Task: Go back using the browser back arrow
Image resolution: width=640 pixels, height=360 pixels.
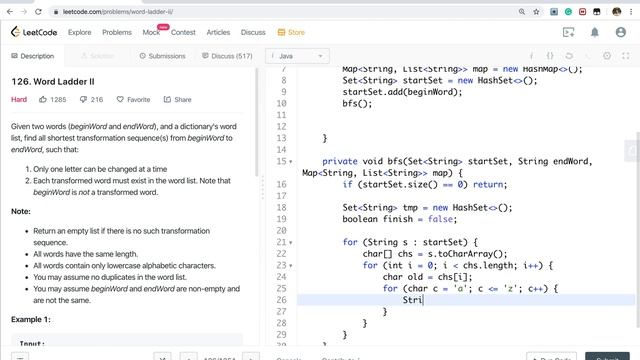Action: point(10,12)
